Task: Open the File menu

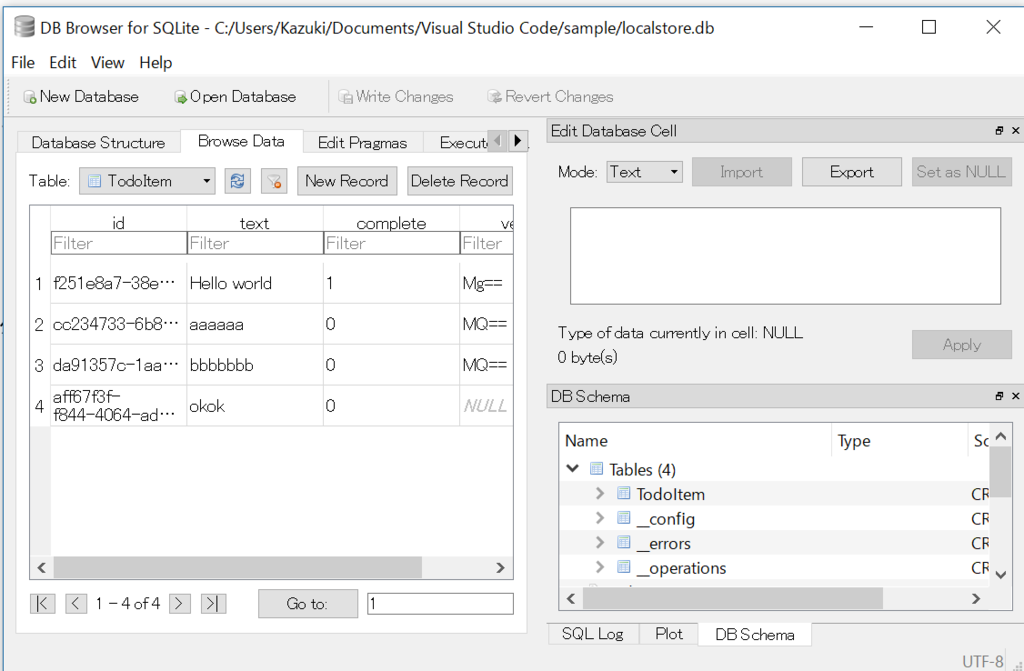Action: pyautogui.click(x=23, y=63)
